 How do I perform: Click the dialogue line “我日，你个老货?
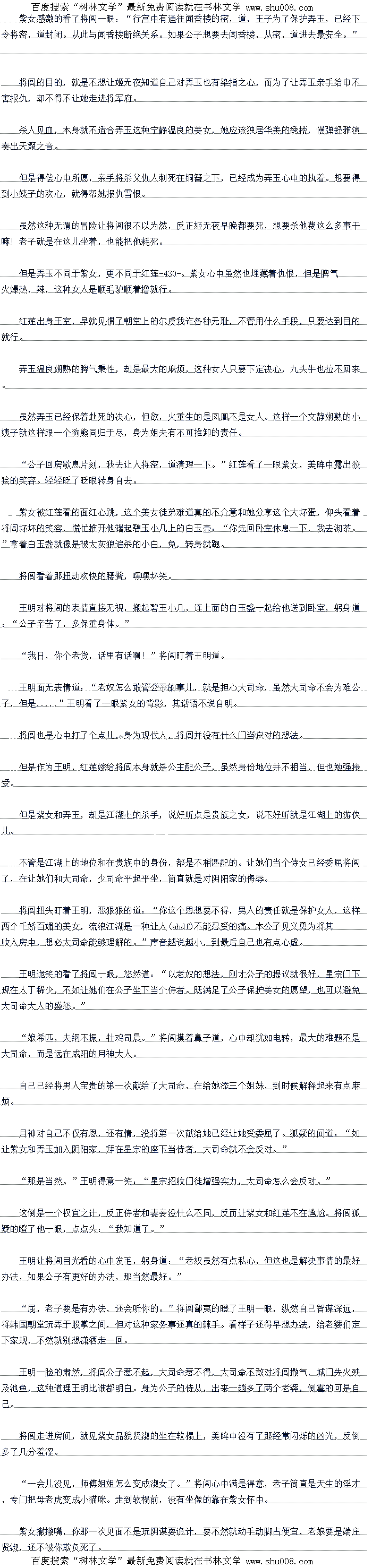(123, 656)
